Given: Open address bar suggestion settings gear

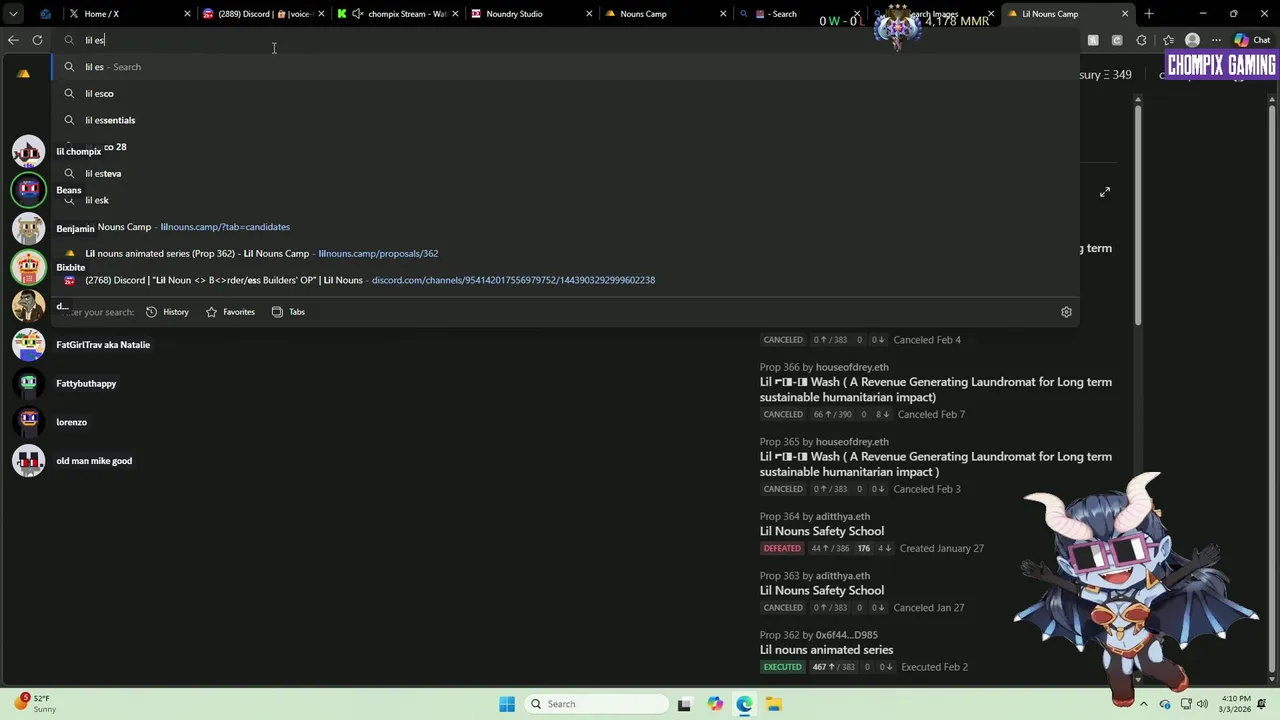Looking at the screenshot, I should pyautogui.click(x=1066, y=312).
